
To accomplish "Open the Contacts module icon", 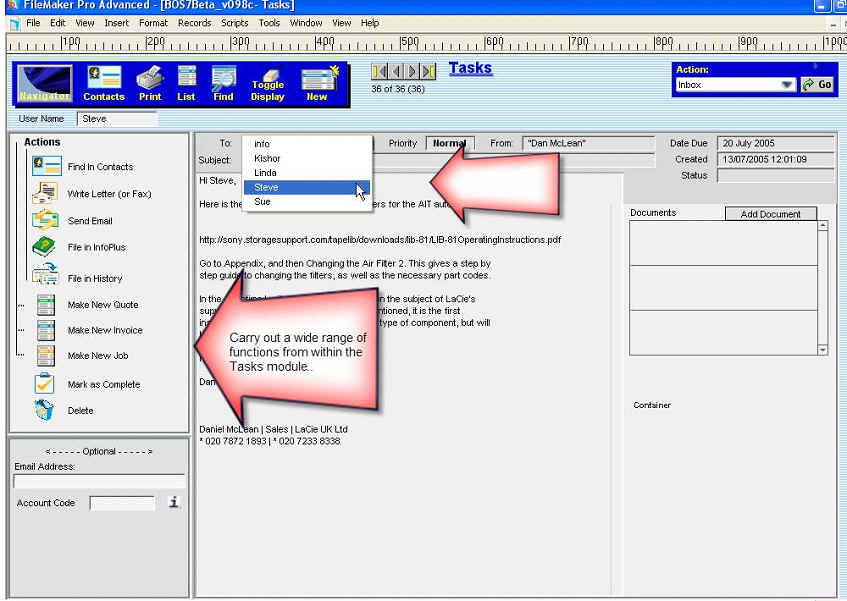I will [104, 84].
